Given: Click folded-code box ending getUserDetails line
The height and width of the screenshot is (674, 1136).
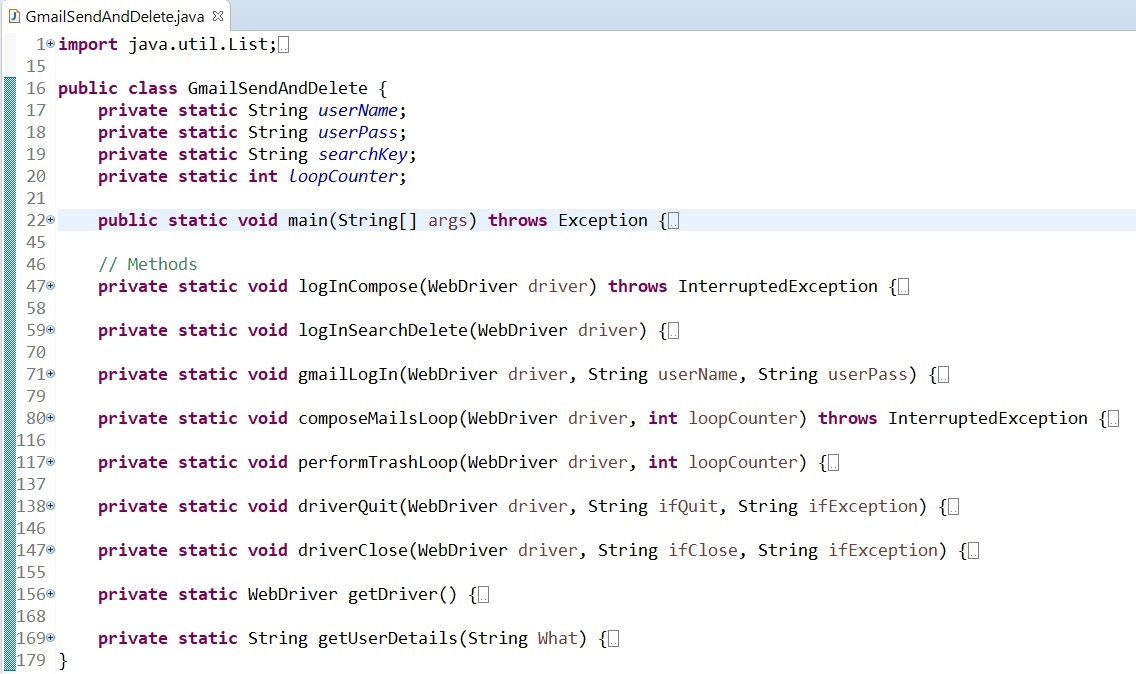Looking at the screenshot, I should [x=613, y=639].
